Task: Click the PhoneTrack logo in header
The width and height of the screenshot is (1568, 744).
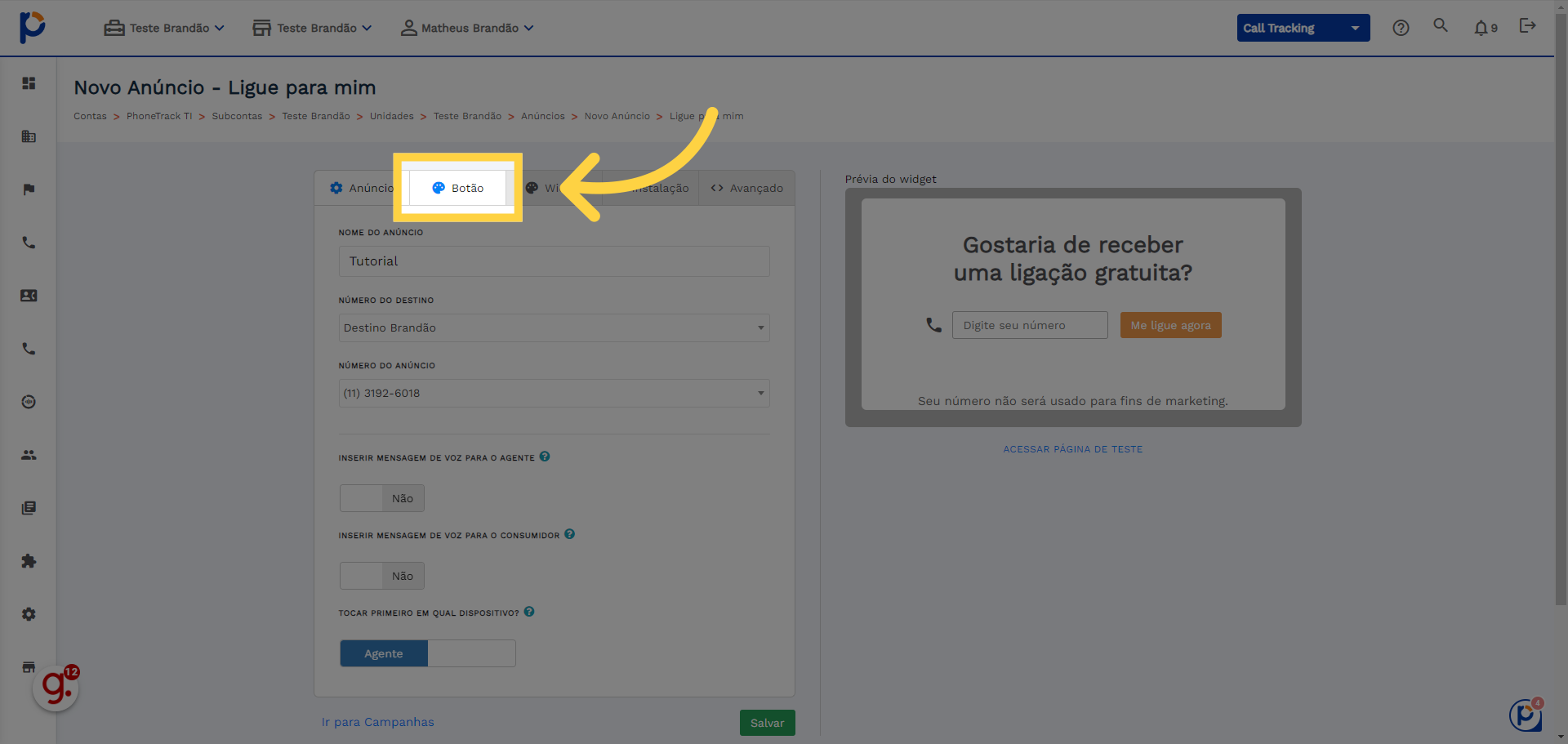Action: [x=32, y=27]
